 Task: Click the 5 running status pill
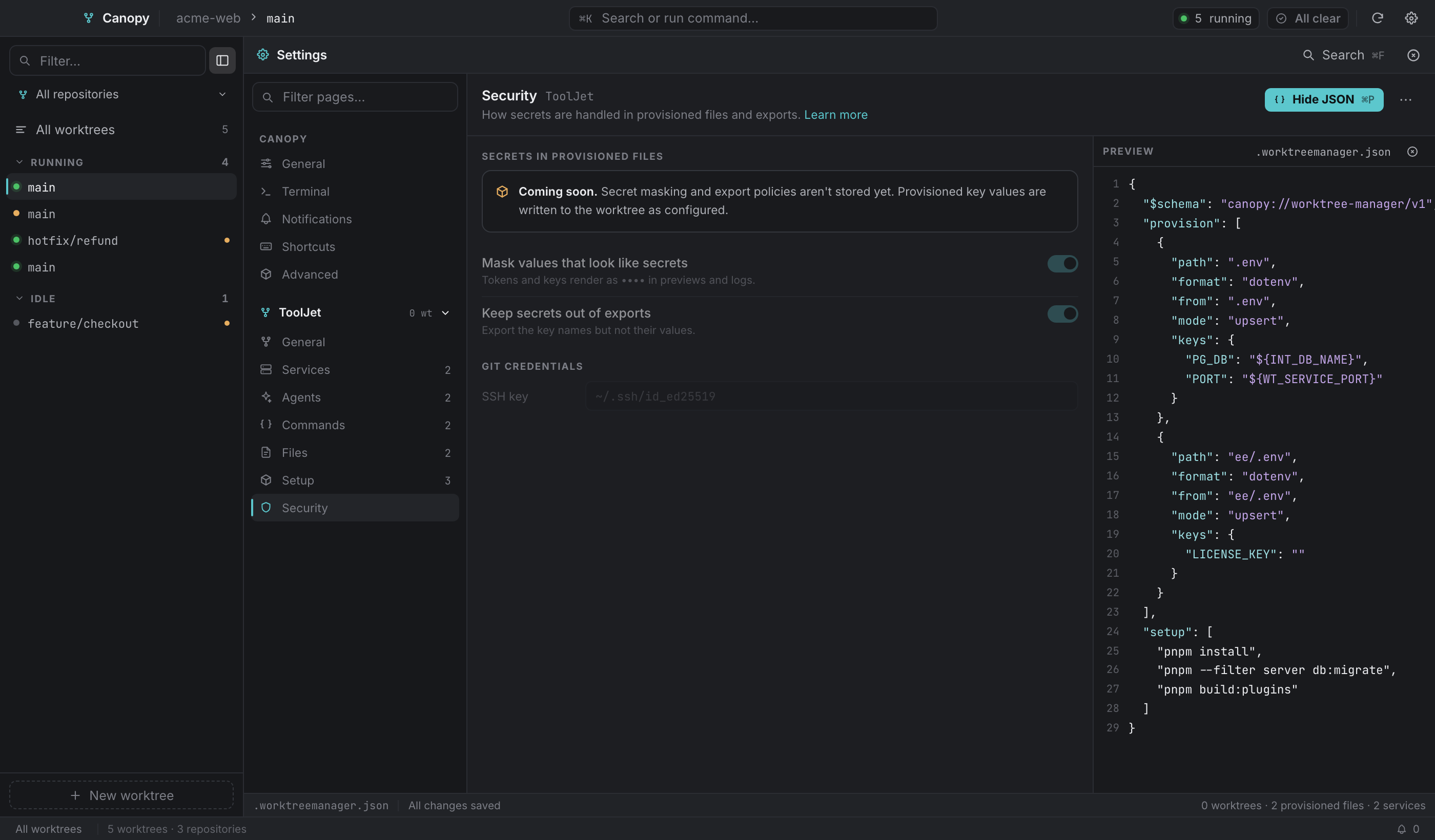click(x=1216, y=18)
